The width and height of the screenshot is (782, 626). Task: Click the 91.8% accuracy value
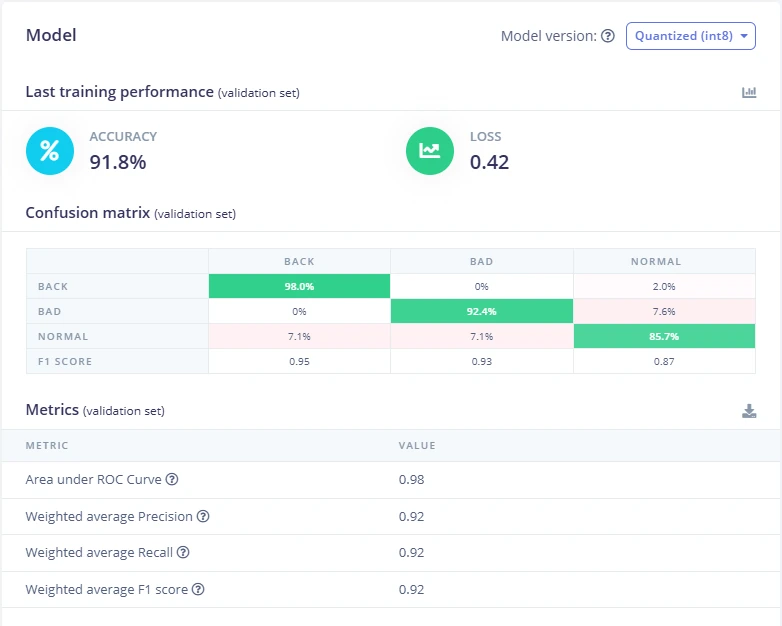tap(118, 162)
